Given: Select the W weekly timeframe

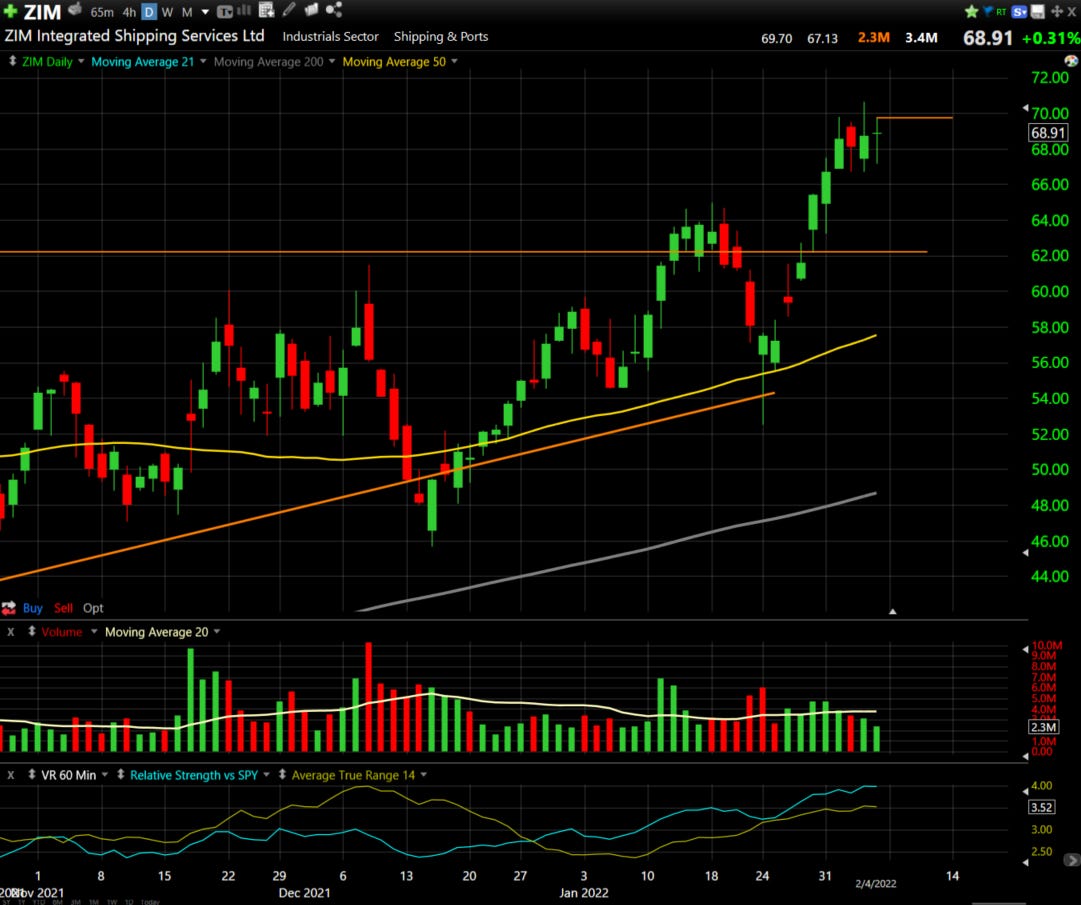Looking at the screenshot, I should pyautogui.click(x=167, y=12).
